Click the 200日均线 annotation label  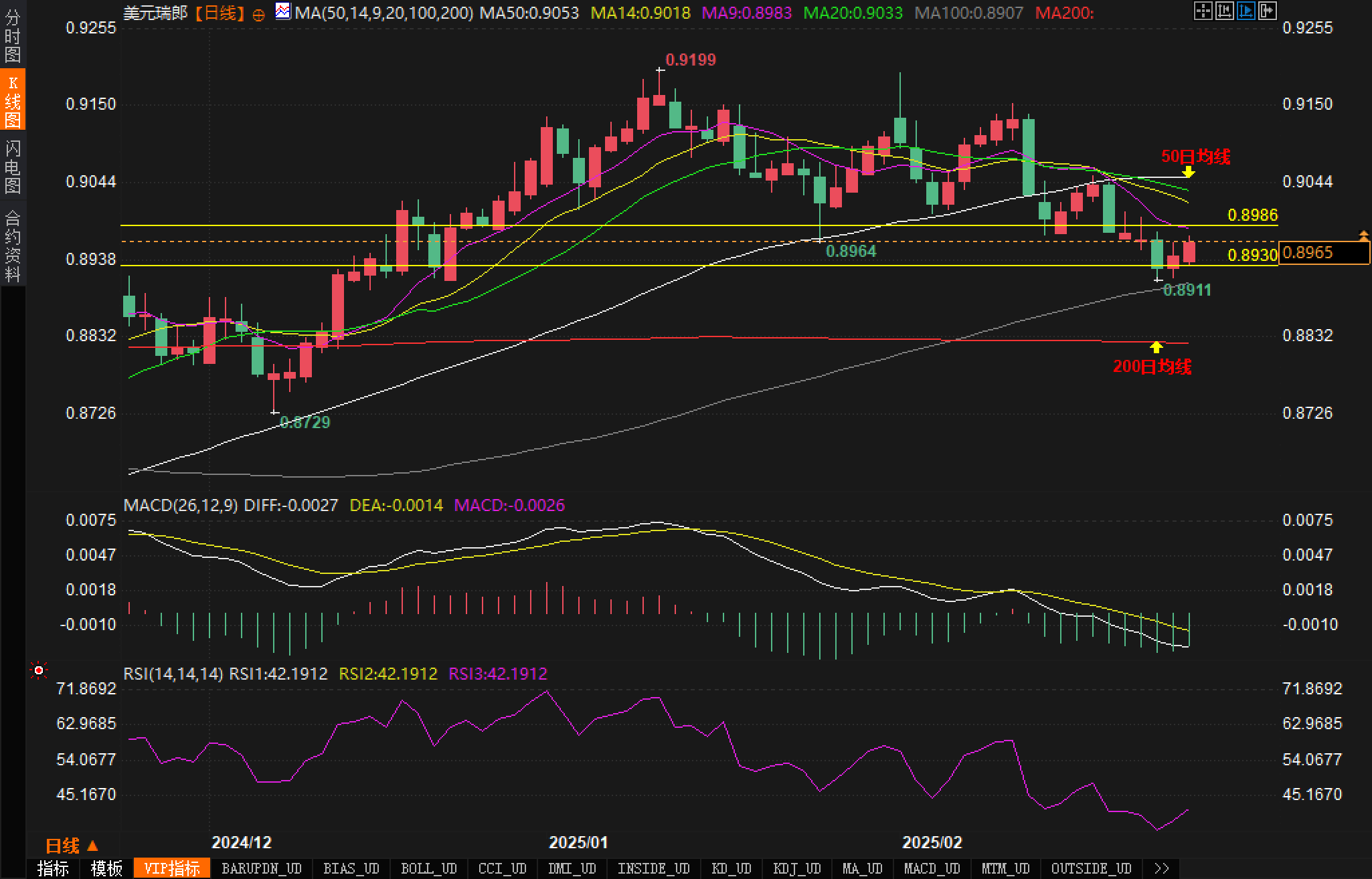point(1152,367)
